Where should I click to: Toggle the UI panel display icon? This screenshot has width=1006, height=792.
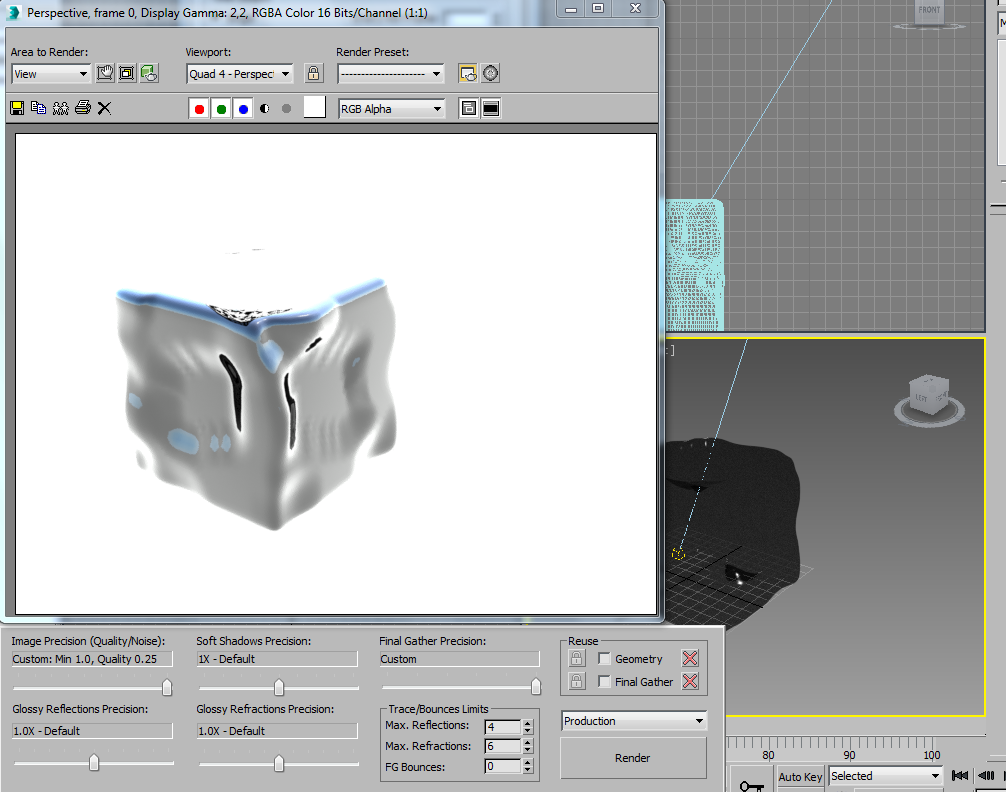point(491,108)
